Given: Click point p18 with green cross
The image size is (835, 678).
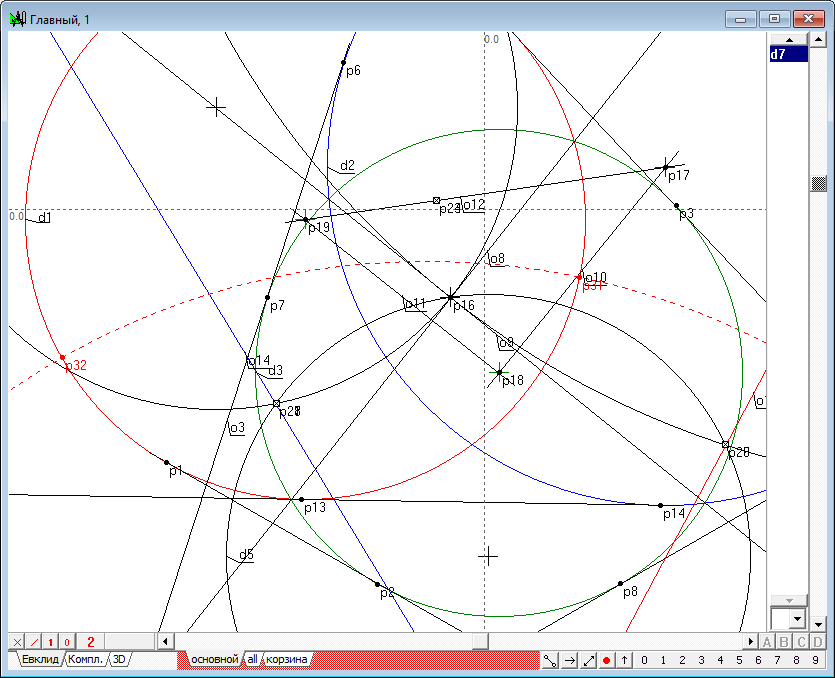Looking at the screenshot, I should pos(499,372).
